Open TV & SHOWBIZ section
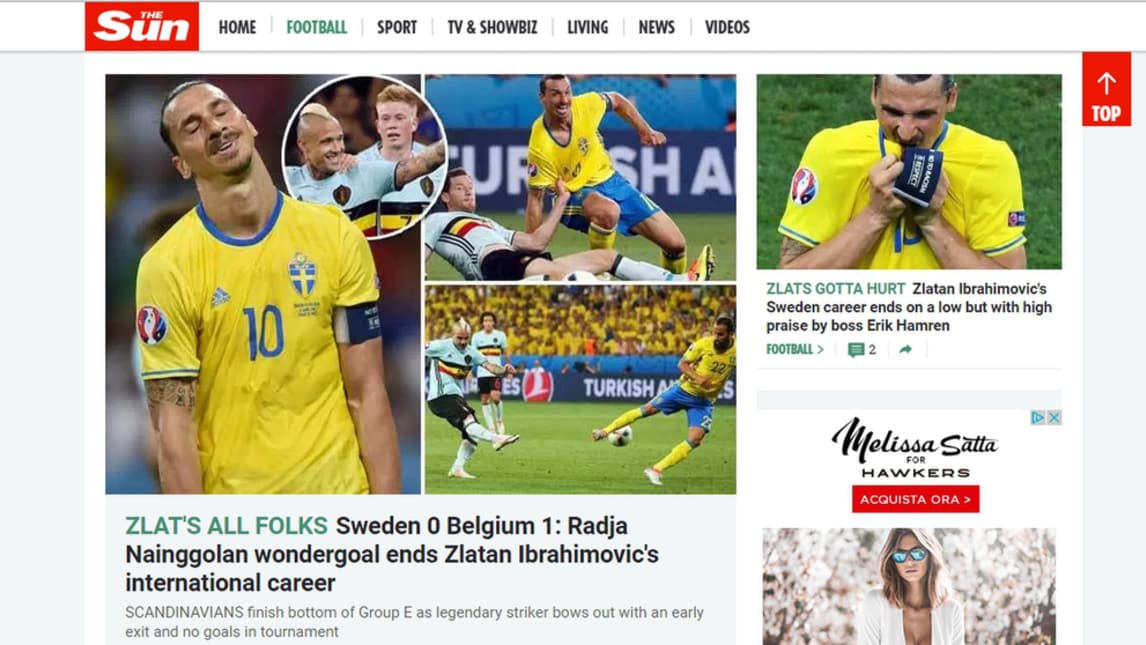The image size is (1146, 645). pyautogui.click(x=492, y=28)
